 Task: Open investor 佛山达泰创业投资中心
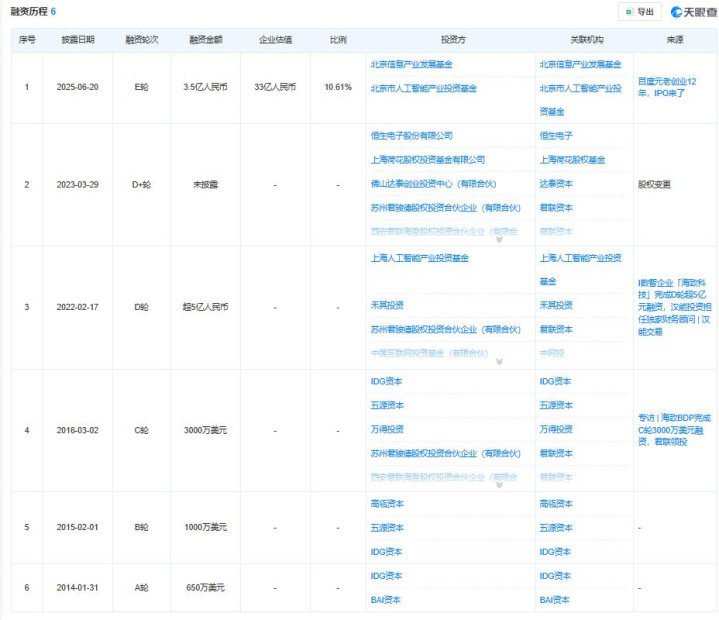click(432, 183)
